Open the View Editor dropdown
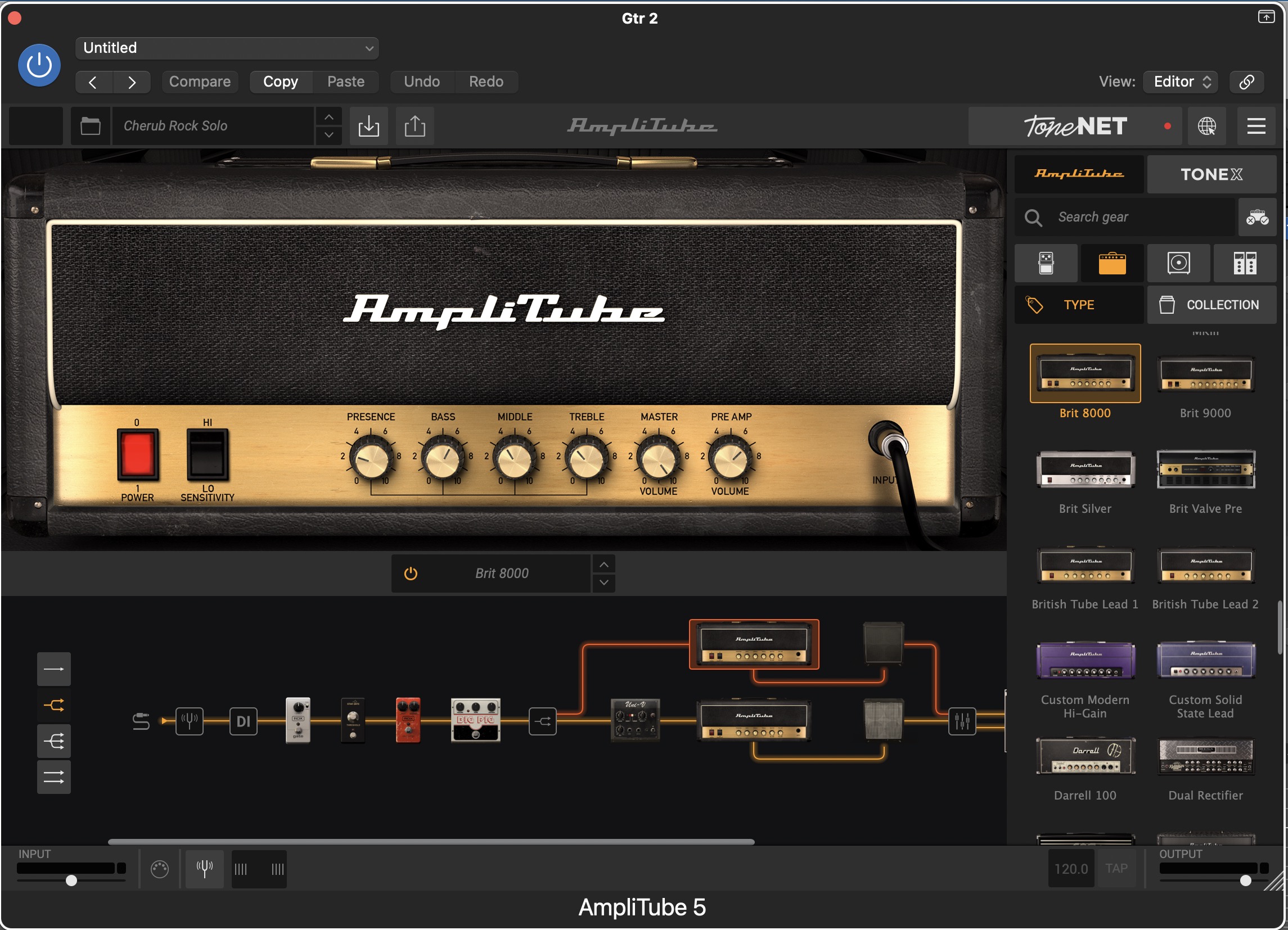Viewport: 1288px width, 930px height. pos(1182,82)
